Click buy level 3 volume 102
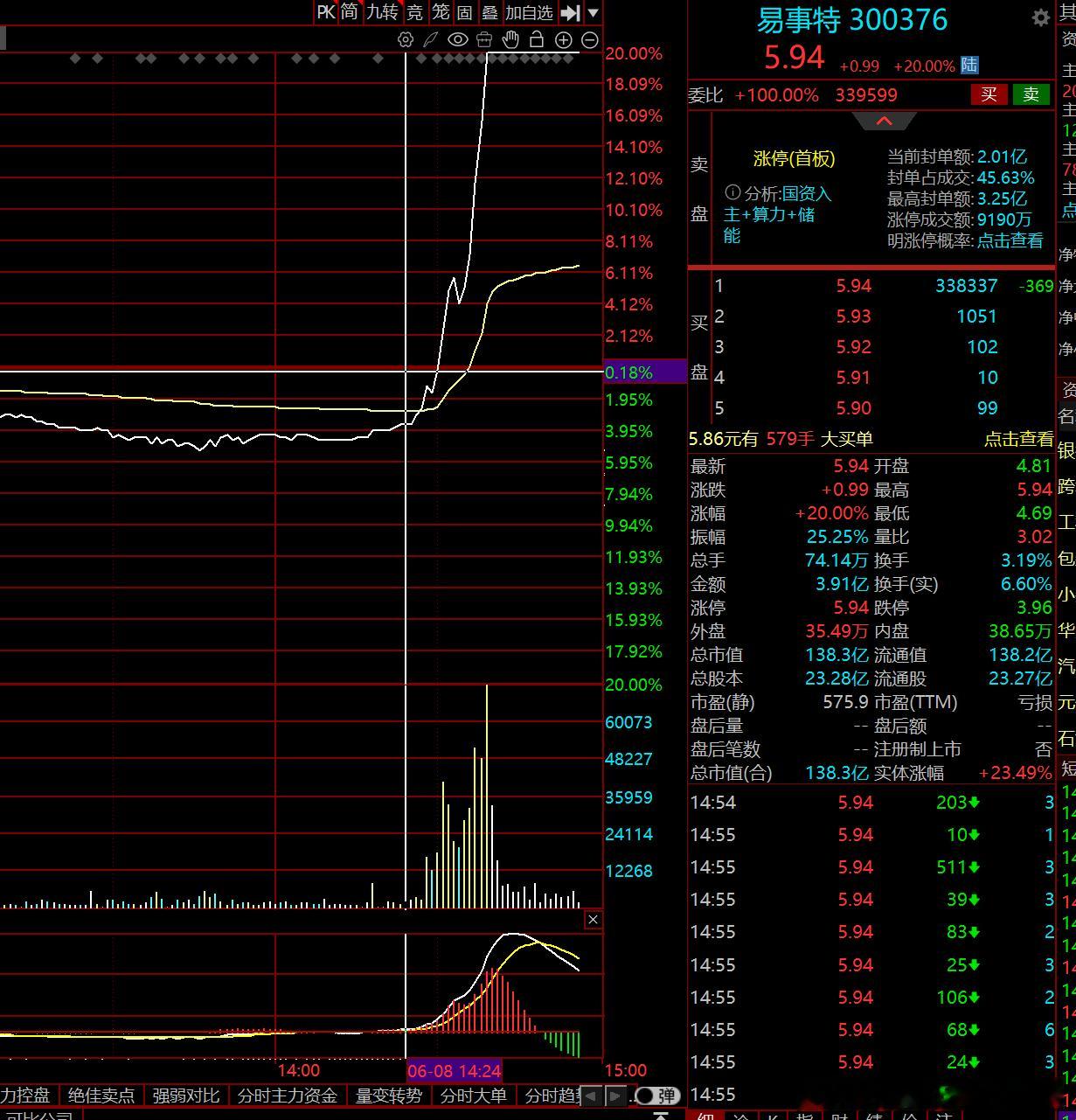This screenshot has width=1076, height=1120. [982, 347]
